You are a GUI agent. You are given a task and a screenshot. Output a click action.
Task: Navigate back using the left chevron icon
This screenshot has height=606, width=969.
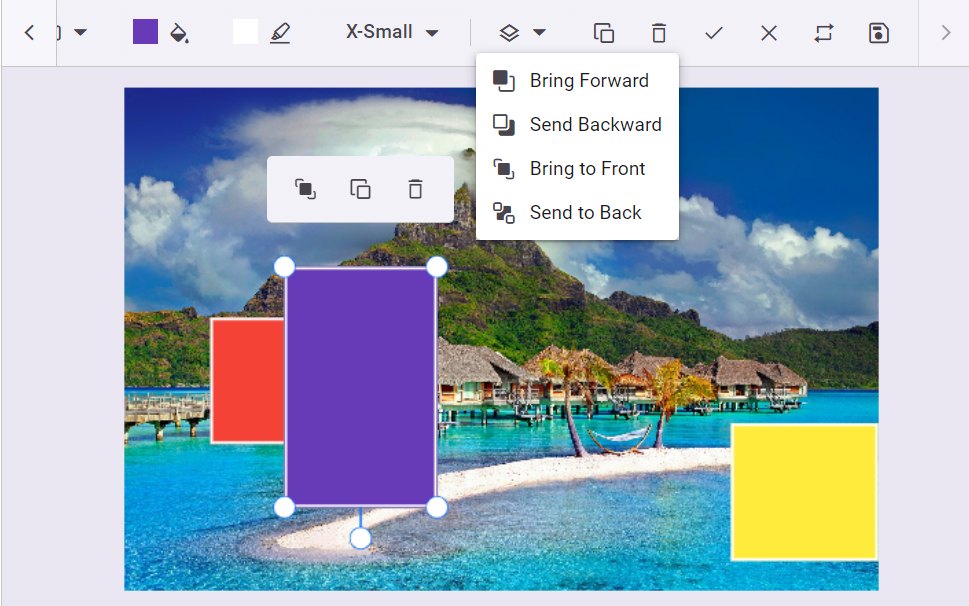(28, 32)
